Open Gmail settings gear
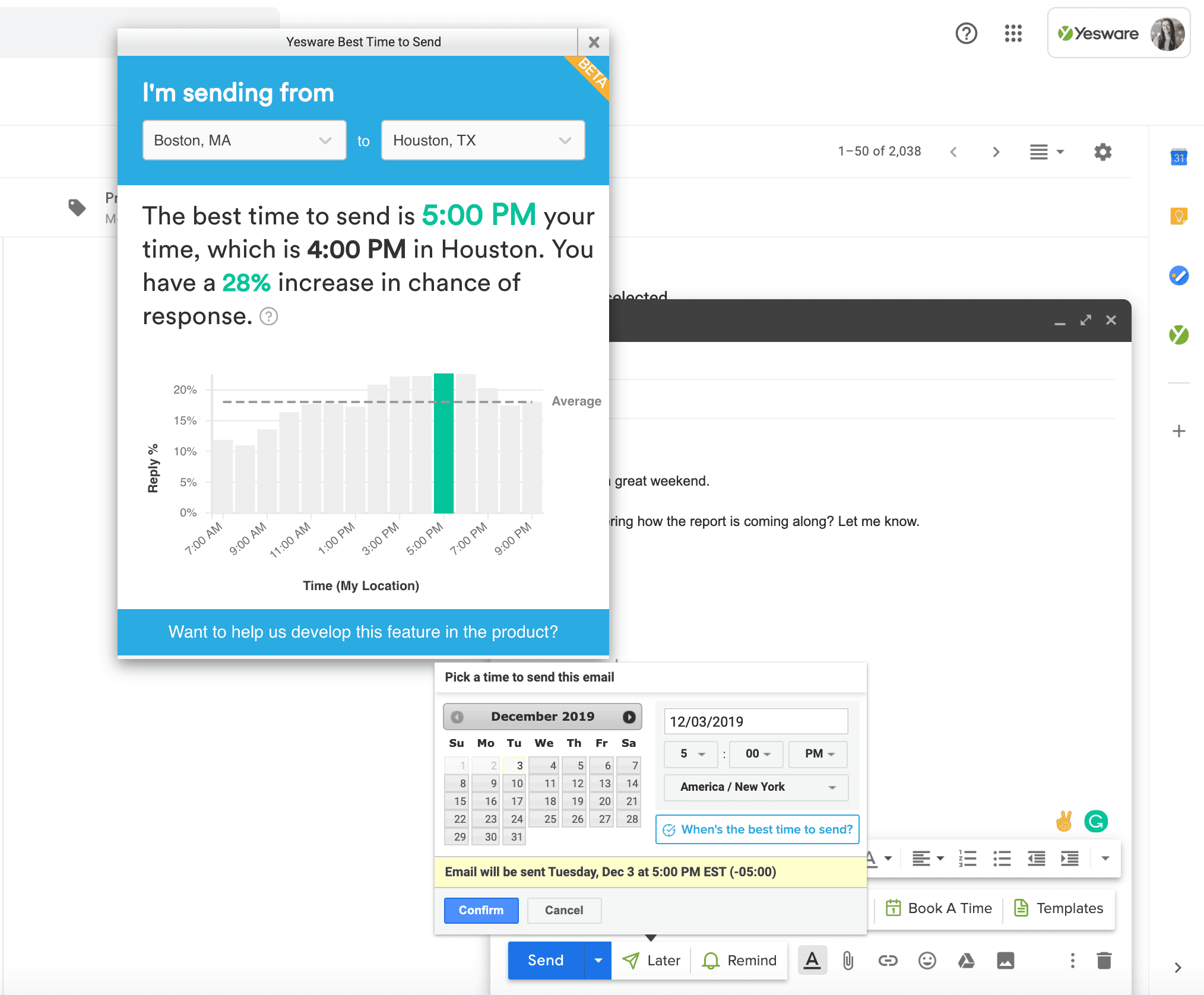 (1102, 152)
